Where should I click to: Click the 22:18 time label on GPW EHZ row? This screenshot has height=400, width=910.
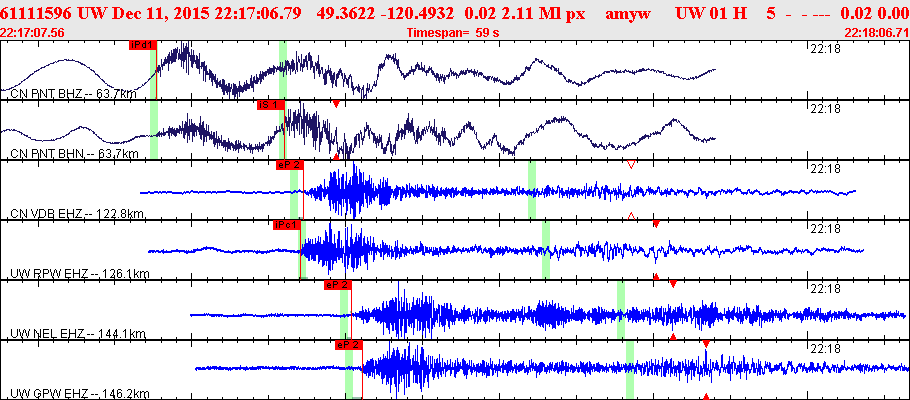pyautogui.click(x=824, y=348)
